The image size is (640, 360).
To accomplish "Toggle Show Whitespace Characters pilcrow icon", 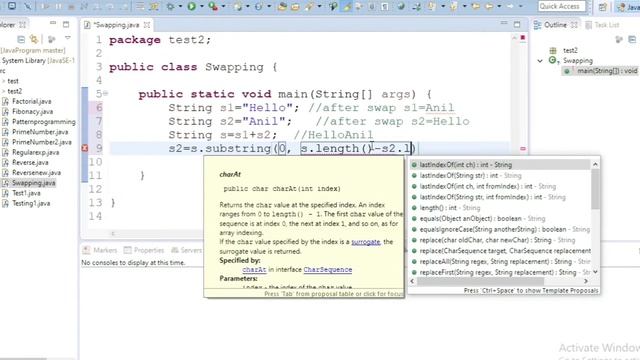I will point(385,6).
